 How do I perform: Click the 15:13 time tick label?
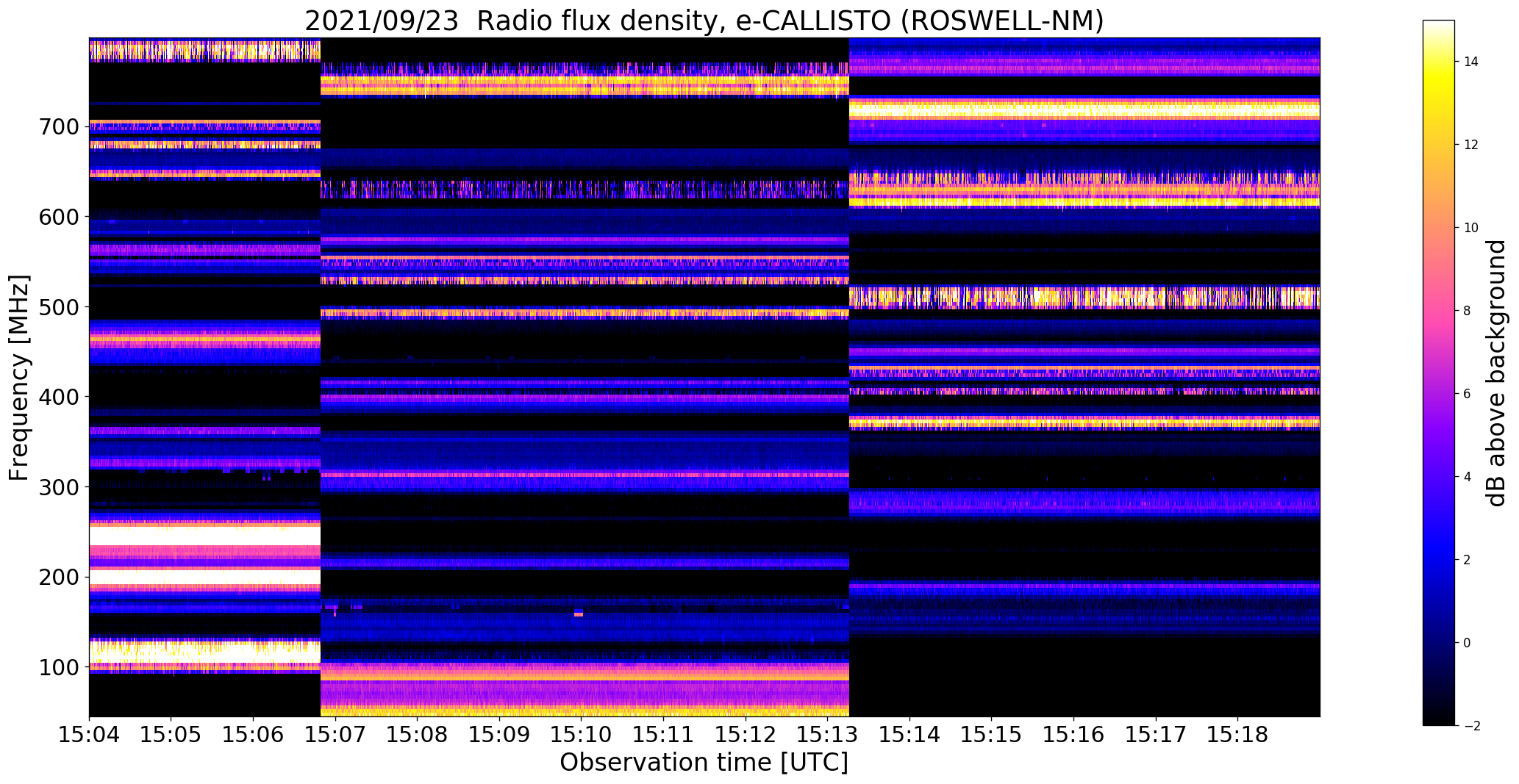828,735
